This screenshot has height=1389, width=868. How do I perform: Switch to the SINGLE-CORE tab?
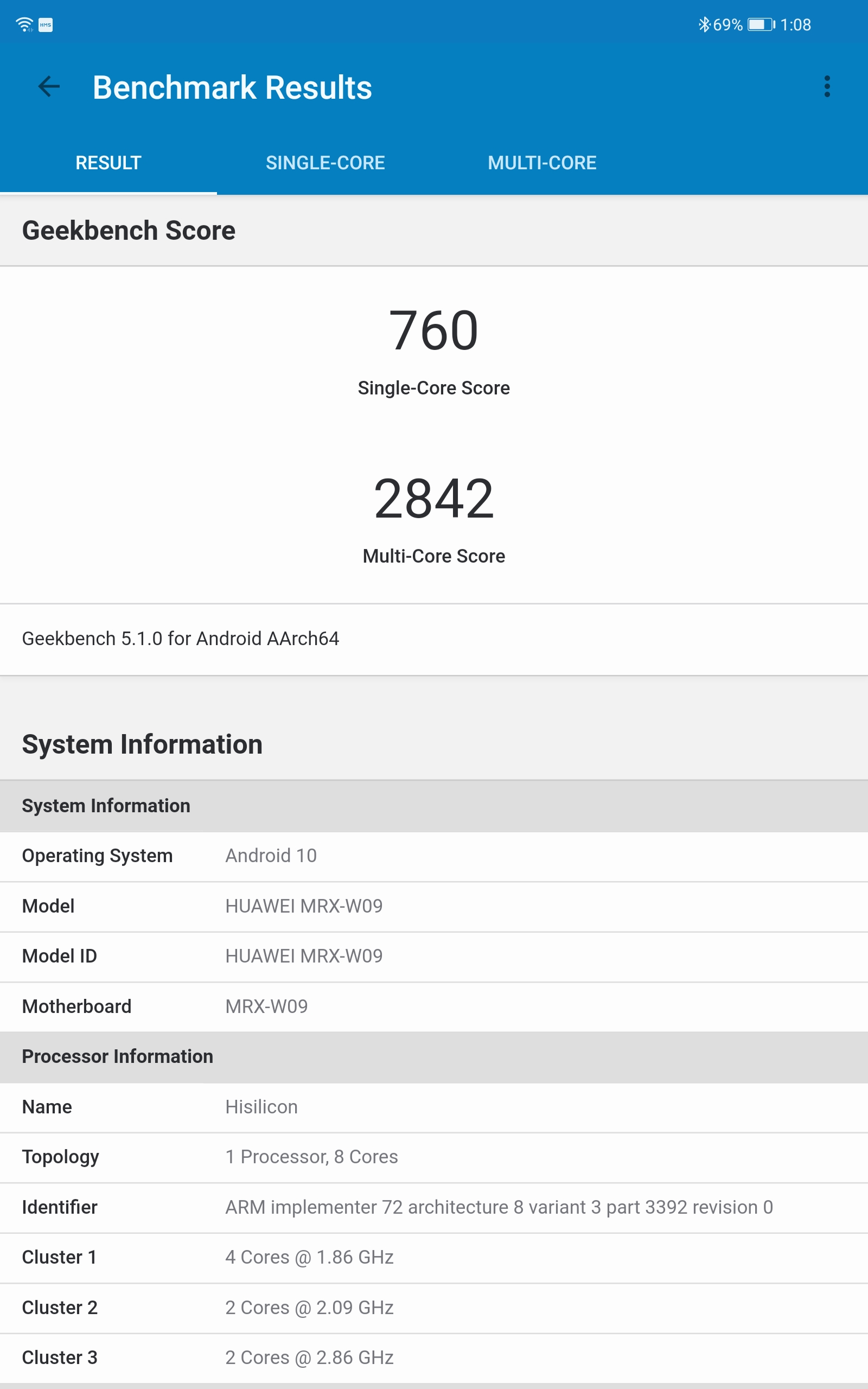point(325,163)
